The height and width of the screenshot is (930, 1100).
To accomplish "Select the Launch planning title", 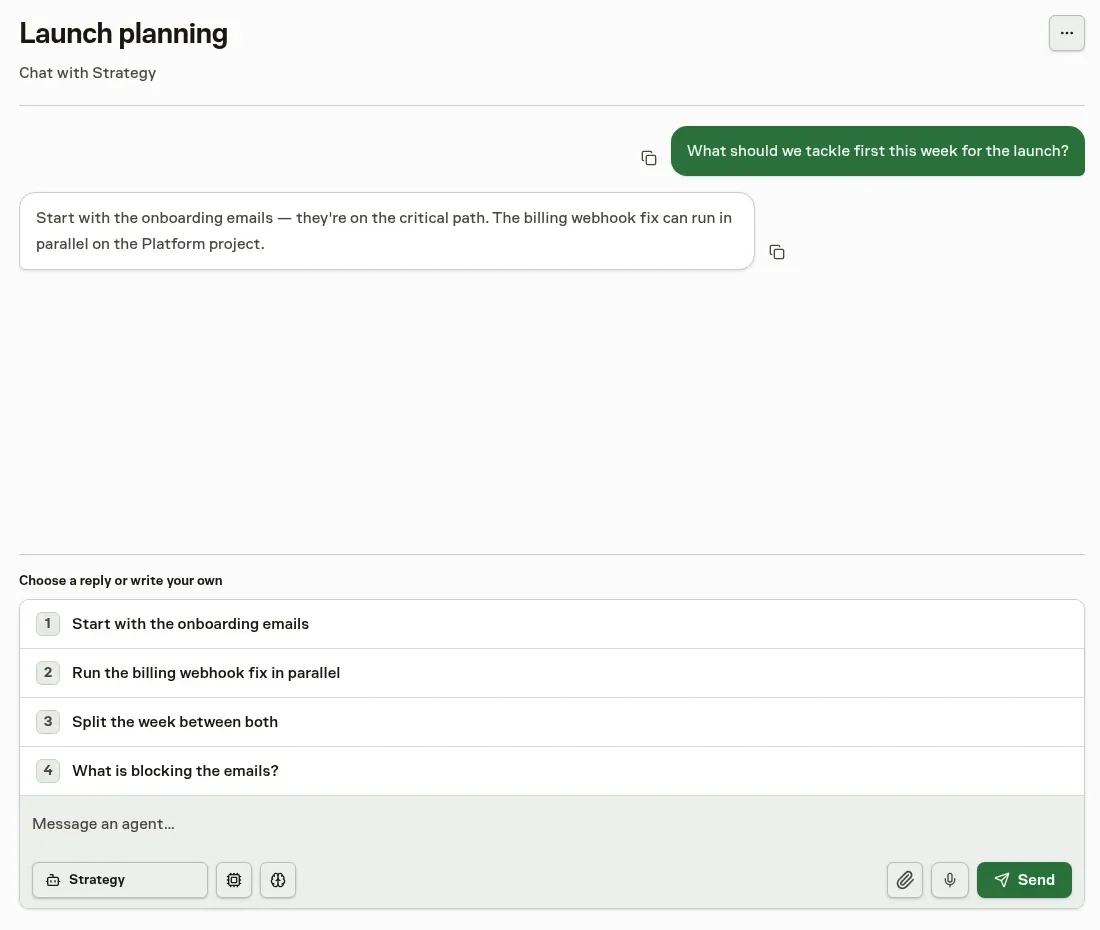I will [x=123, y=33].
